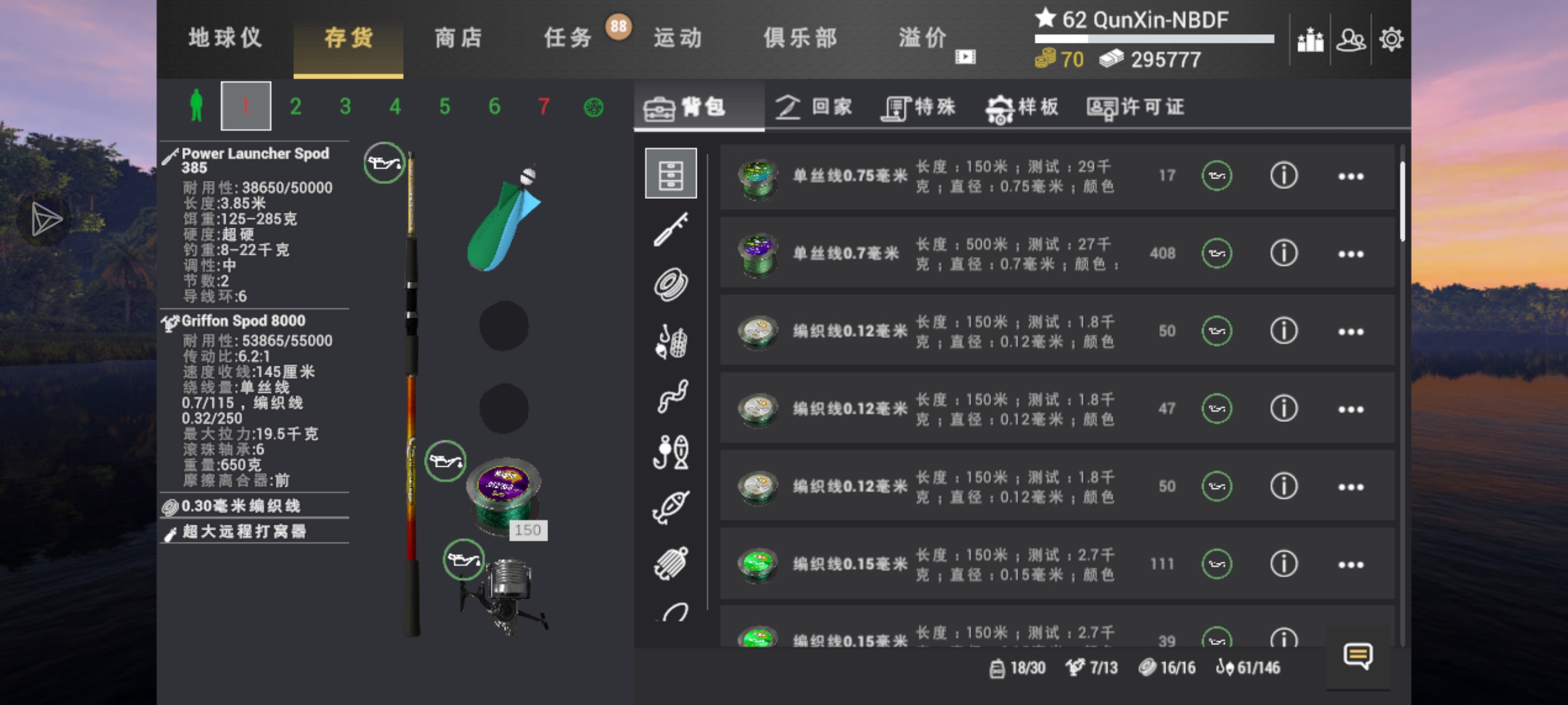The width and height of the screenshot is (1568, 705).
Task: Open more options for 单丝线0.75毫米
Action: (x=1351, y=176)
